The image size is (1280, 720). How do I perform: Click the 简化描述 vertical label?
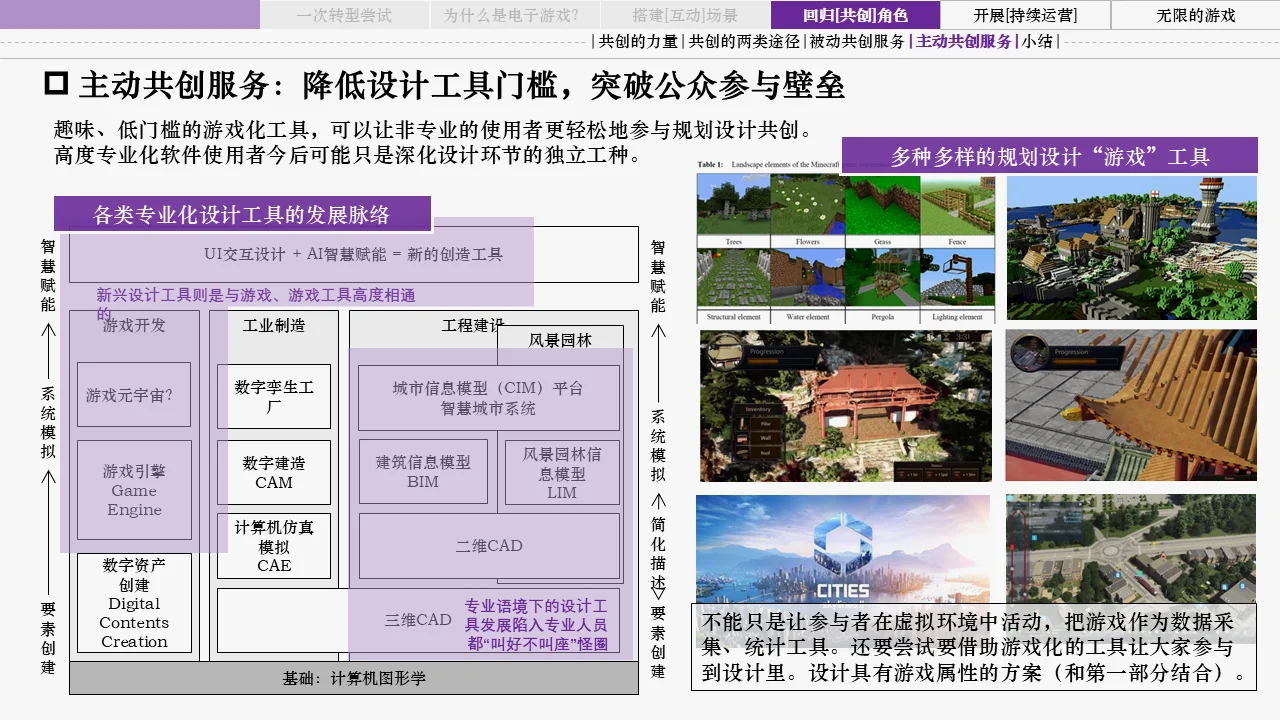click(x=658, y=552)
